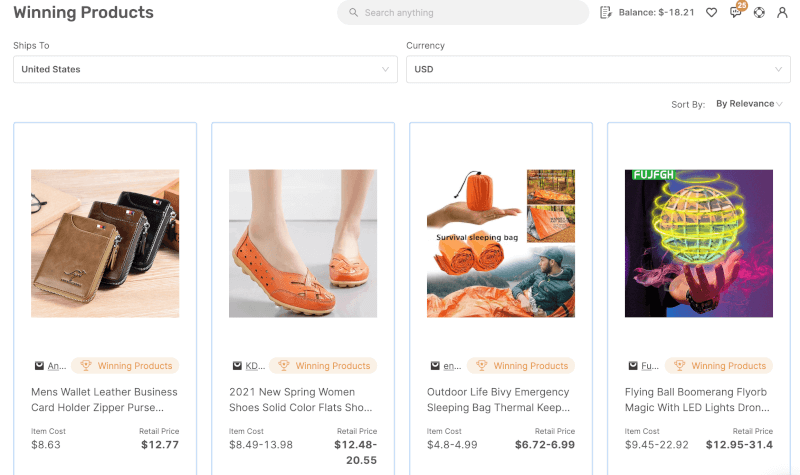Click the supplier store icon on Mens Wallet card
Image resolution: width=800 pixels, height=475 pixels.
(x=39, y=366)
